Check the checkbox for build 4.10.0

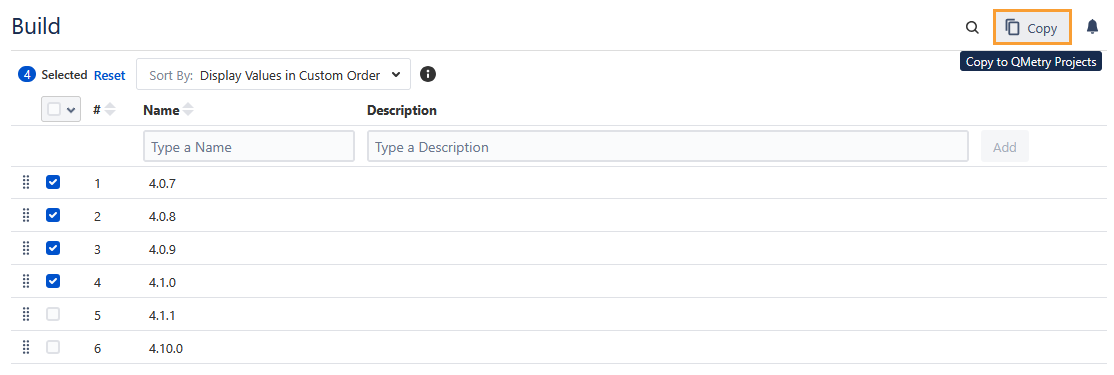(x=53, y=347)
